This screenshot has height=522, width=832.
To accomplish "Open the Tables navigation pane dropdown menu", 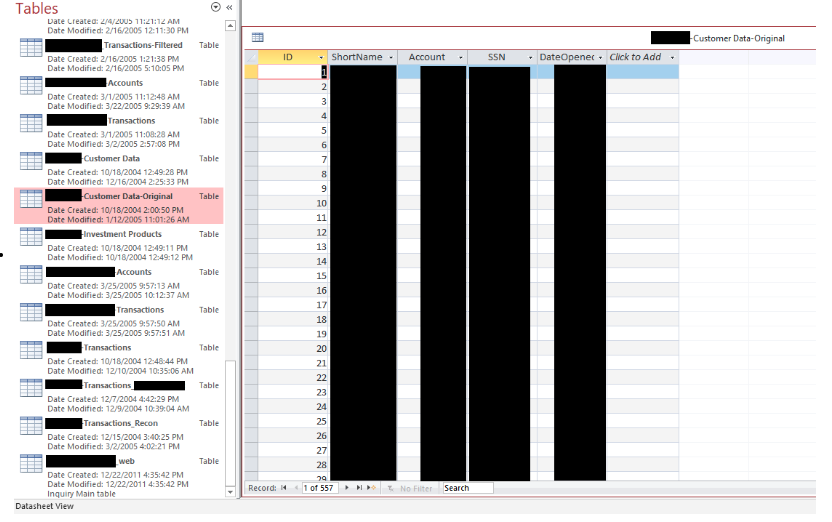I will coord(216,7).
